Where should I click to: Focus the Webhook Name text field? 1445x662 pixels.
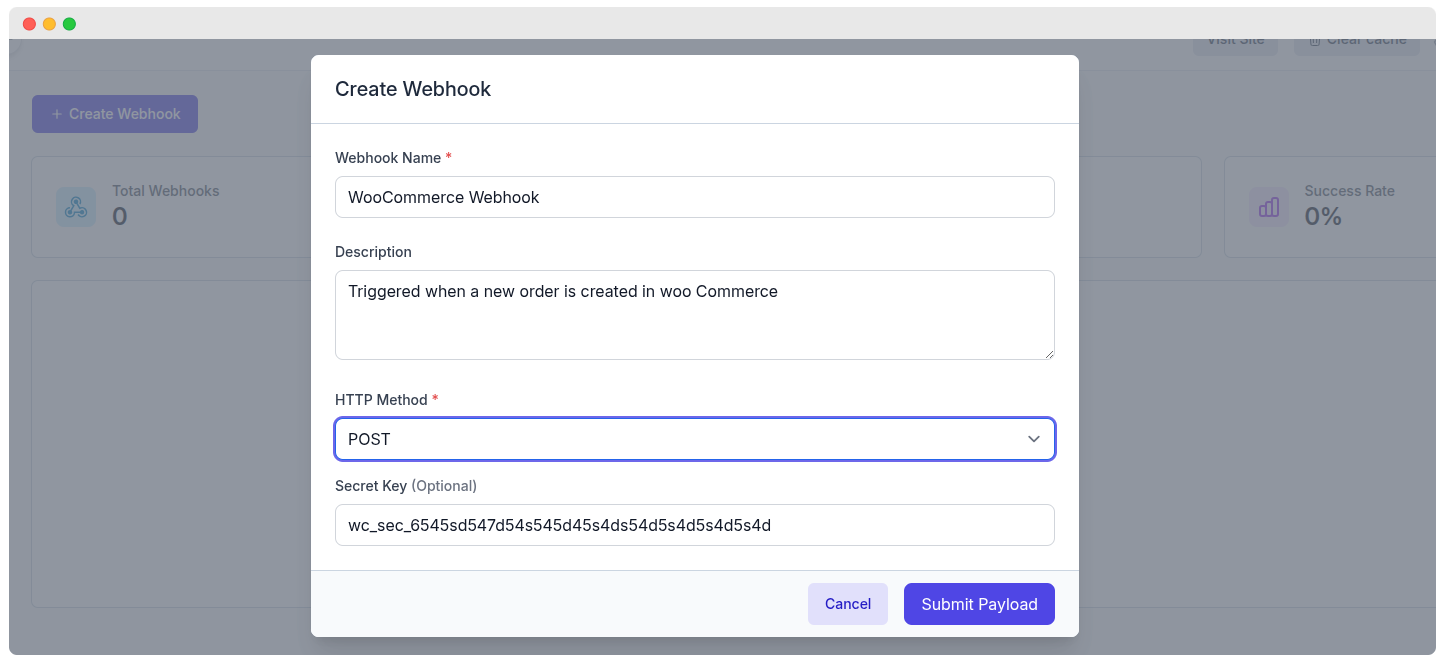click(694, 197)
